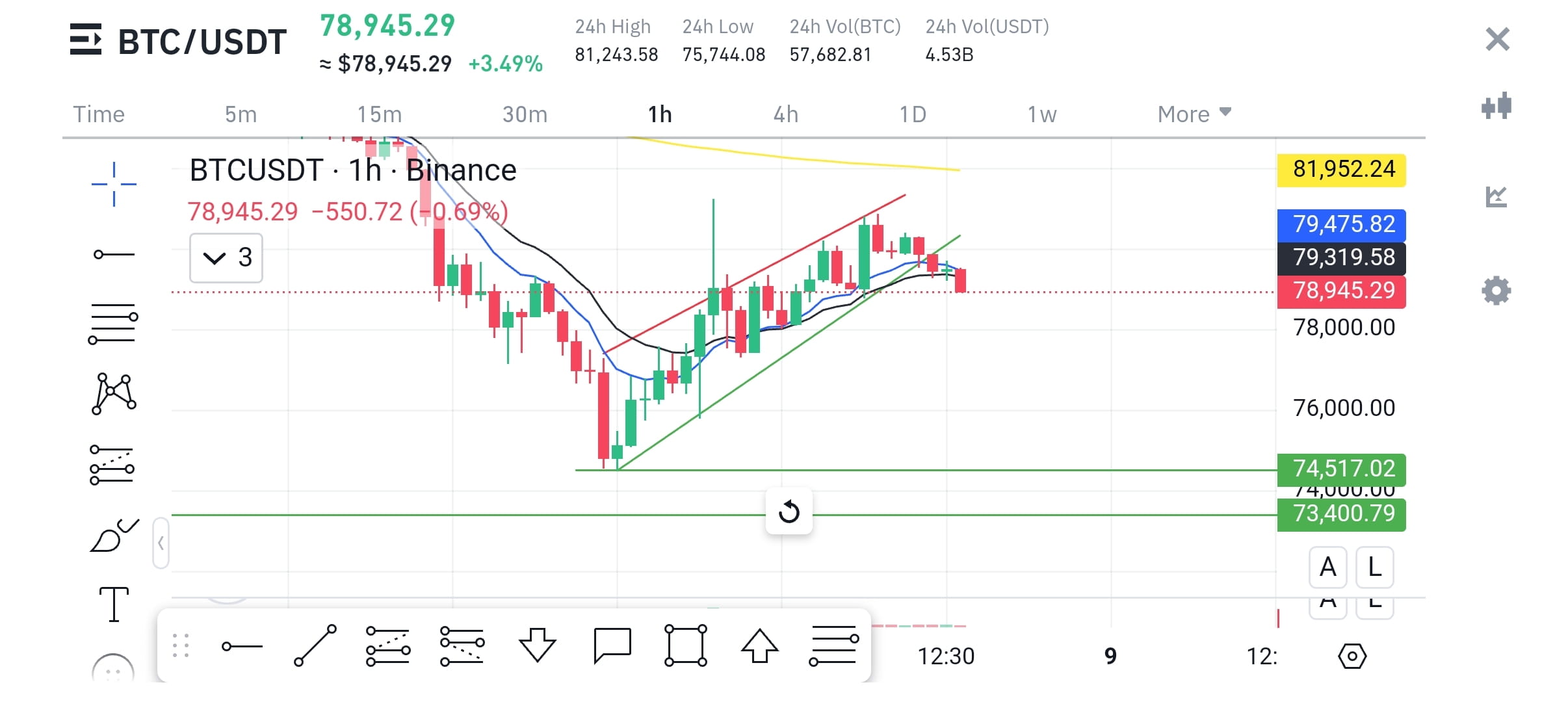Pick first Fib channel tool in favorites toolbar
The width and height of the screenshot is (1568, 702).
point(388,646)
